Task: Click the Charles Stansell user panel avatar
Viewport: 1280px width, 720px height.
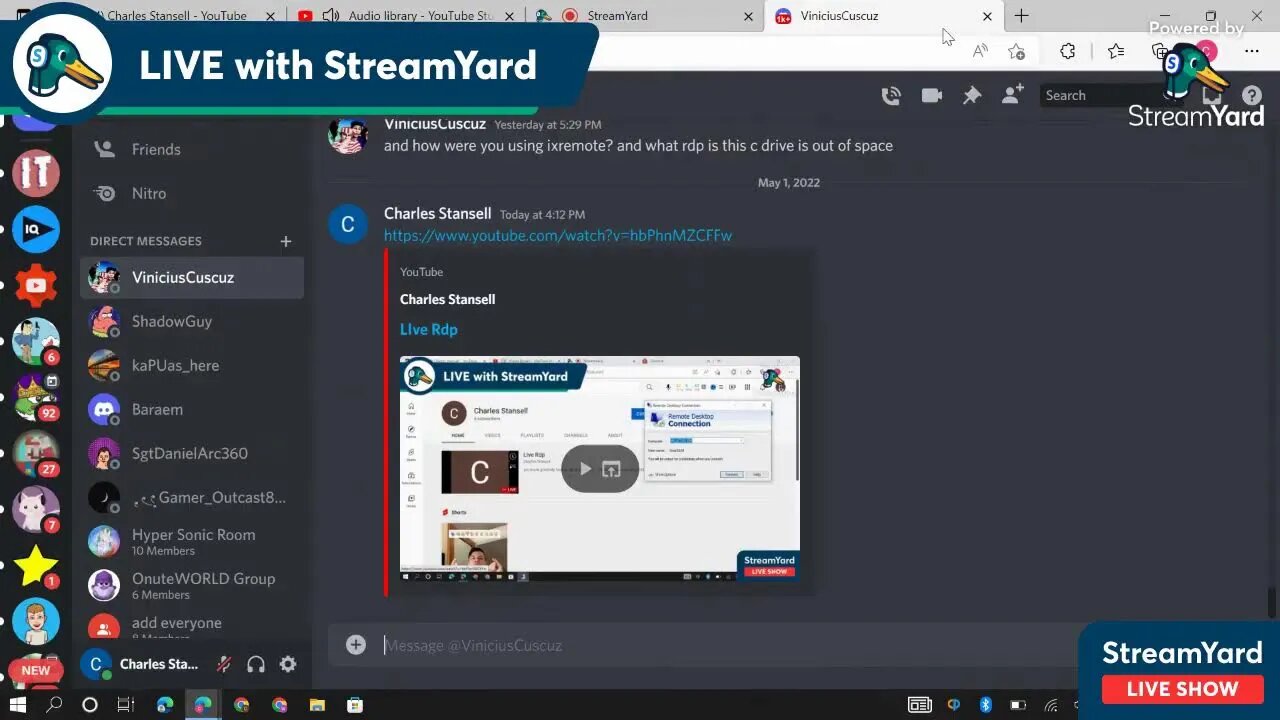Action: [x=96, y=664]
